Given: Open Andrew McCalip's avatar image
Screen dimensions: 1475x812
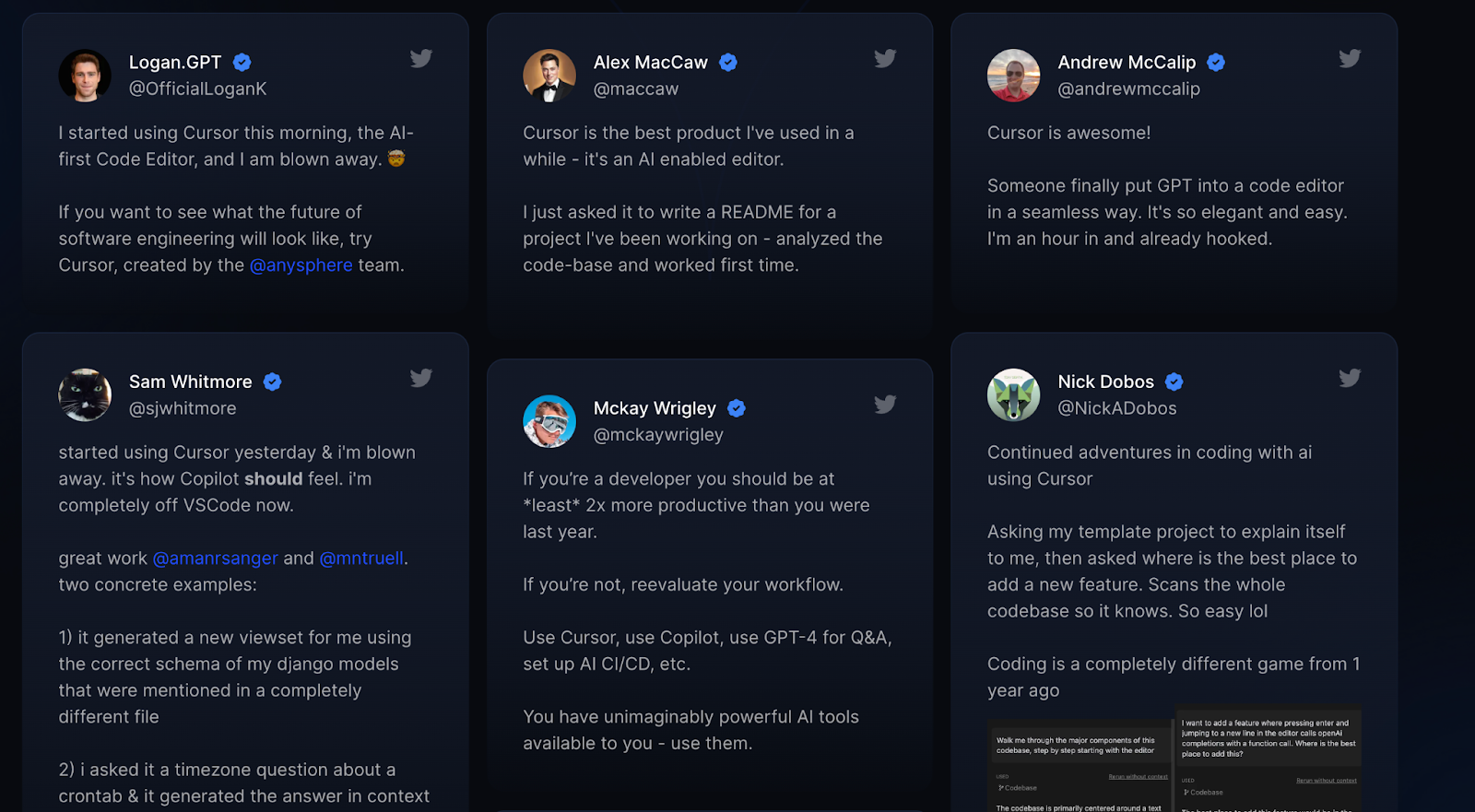Looking at the screenshot, I should tap(1013, 76).
